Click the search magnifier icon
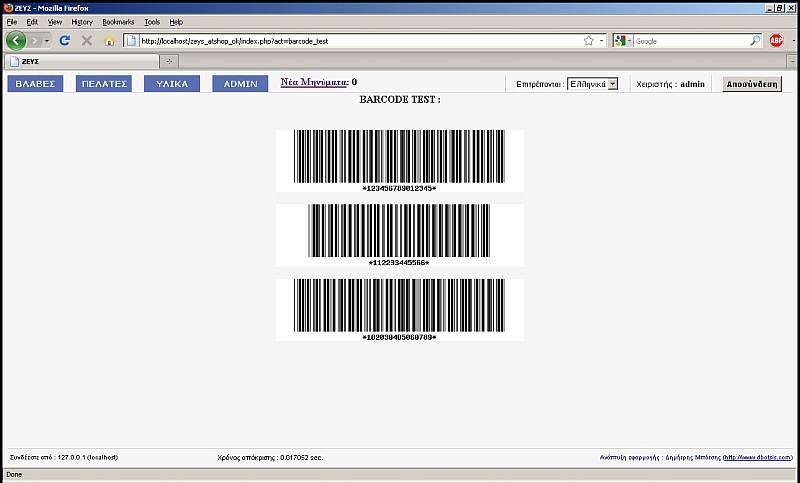The width and height of the screenshot is (800, 483). (x=755, y=41)
